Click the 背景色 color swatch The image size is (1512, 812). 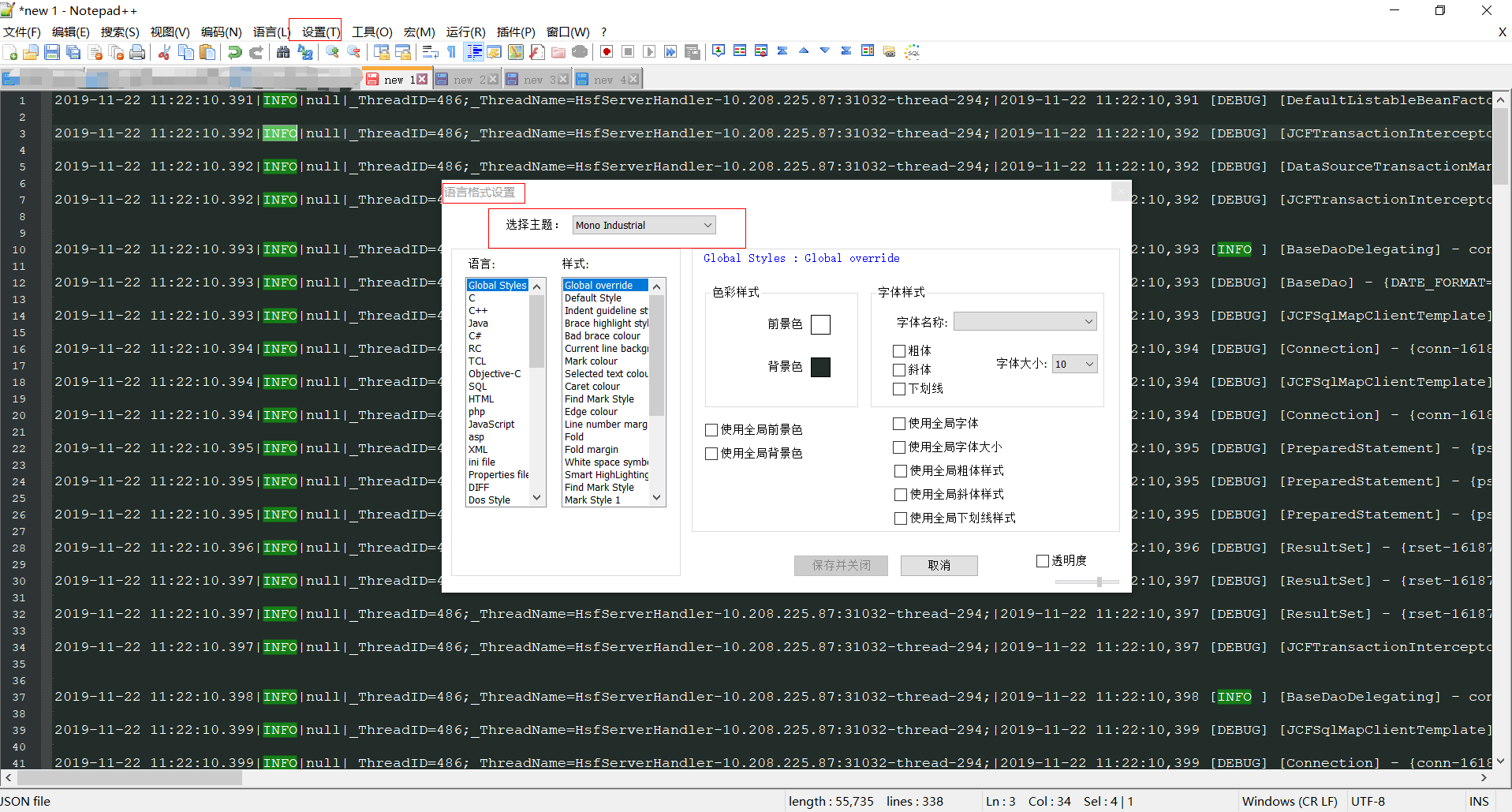pyautogui.click(x=820, y=366)
